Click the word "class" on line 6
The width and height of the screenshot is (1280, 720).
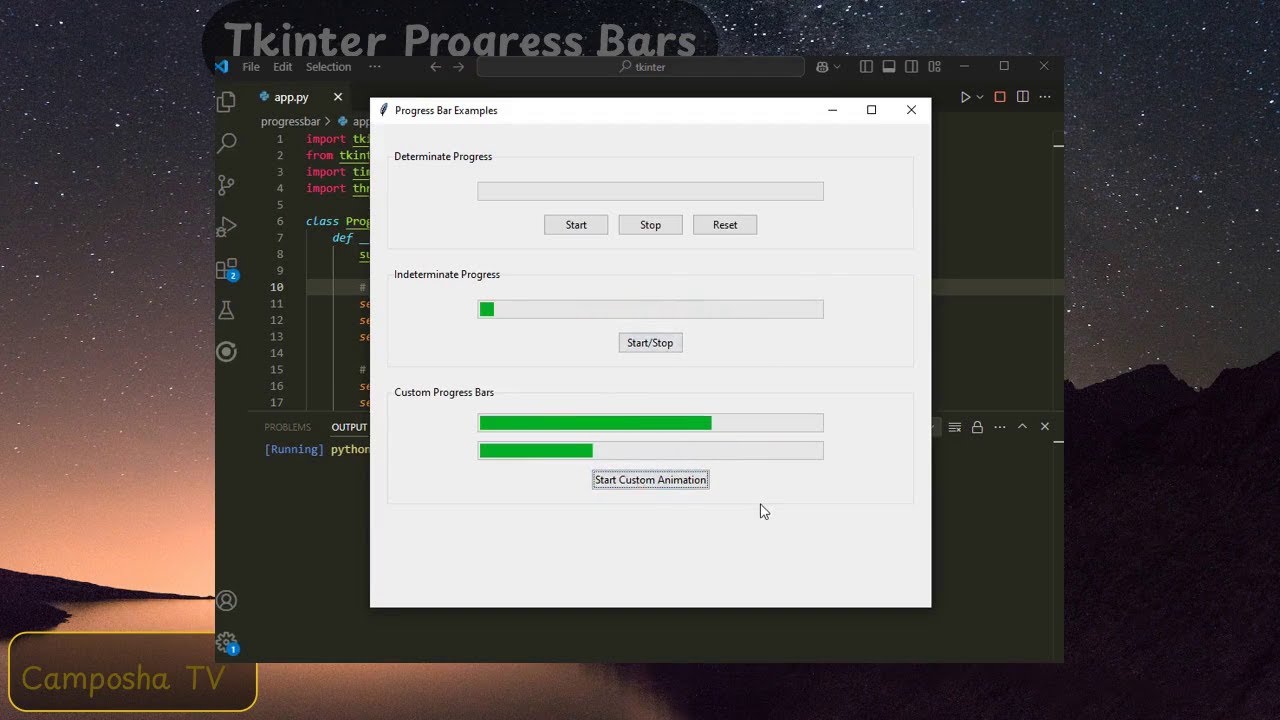click(323, 221)
